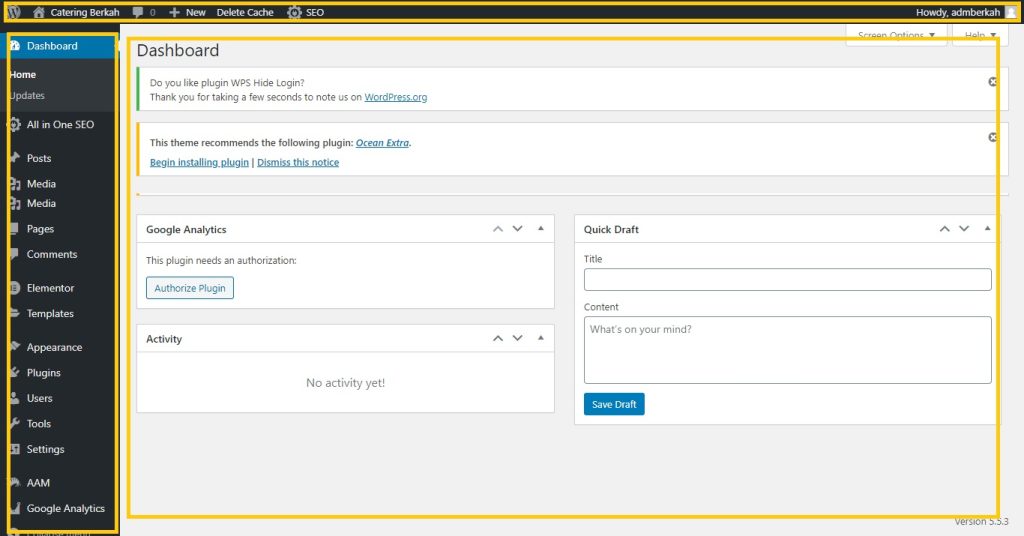The image size is (1024, 536).
Task: Click the Users icon in sidebar
Action: [x=15, y=398]
